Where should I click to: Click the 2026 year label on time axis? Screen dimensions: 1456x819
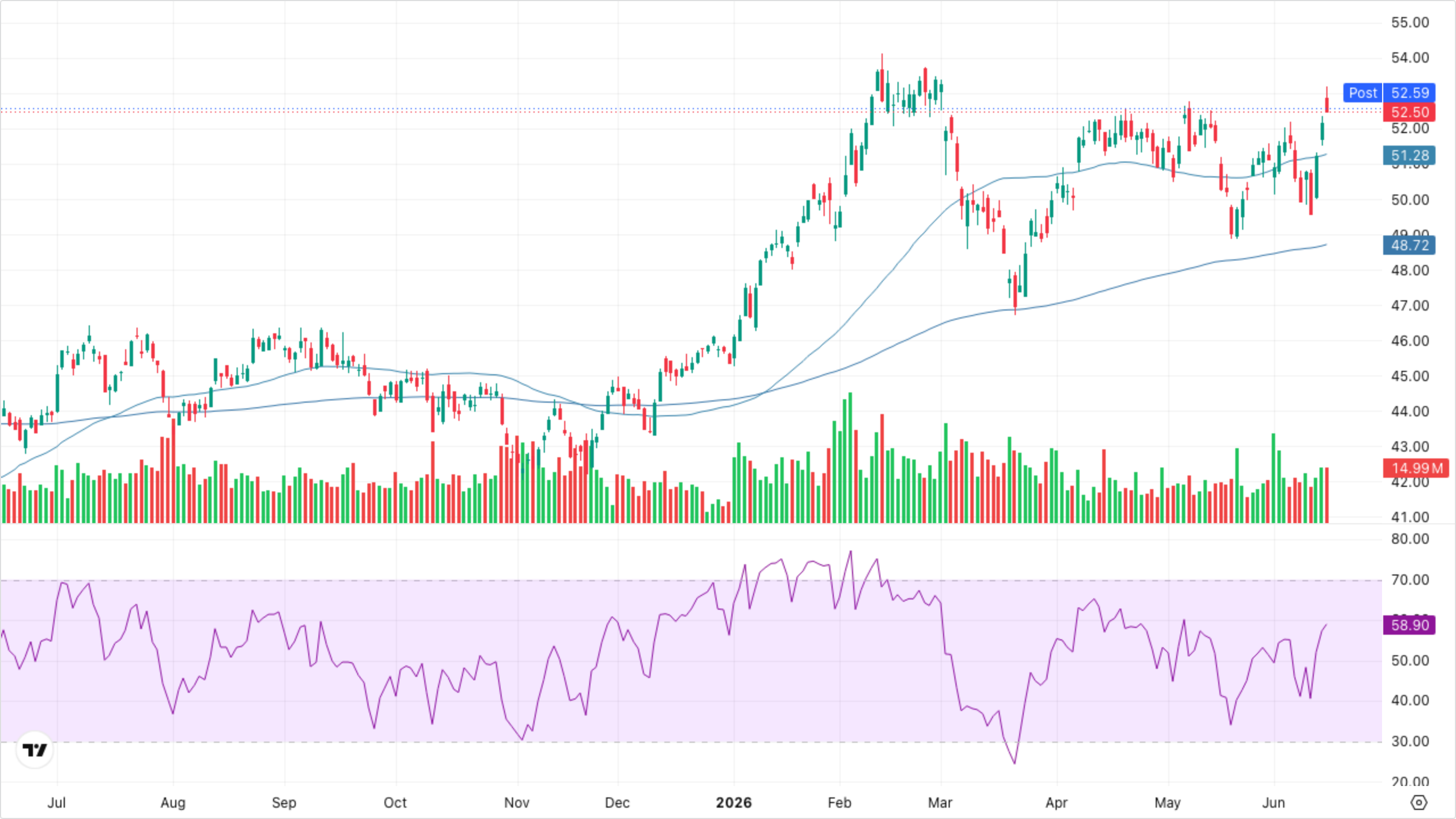(734, 803)
